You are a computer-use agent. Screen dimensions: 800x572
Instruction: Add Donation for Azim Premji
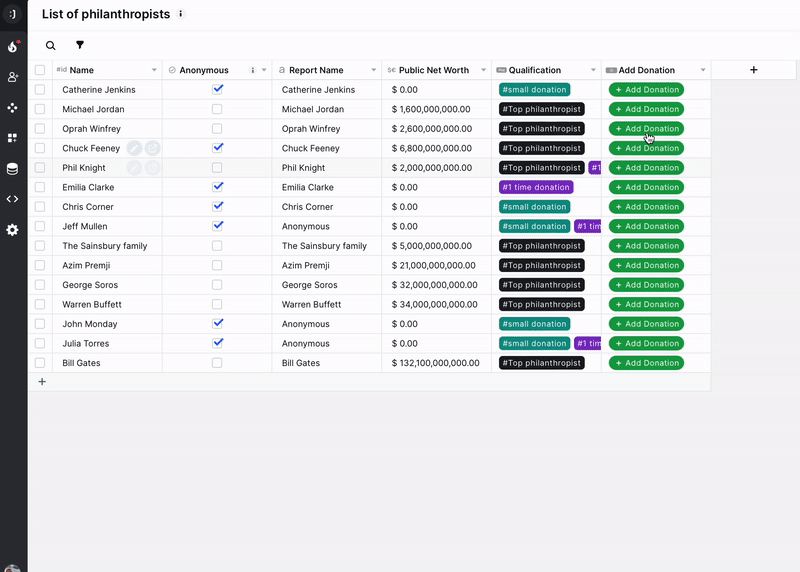pyautogui.click(x=646, y=265)
